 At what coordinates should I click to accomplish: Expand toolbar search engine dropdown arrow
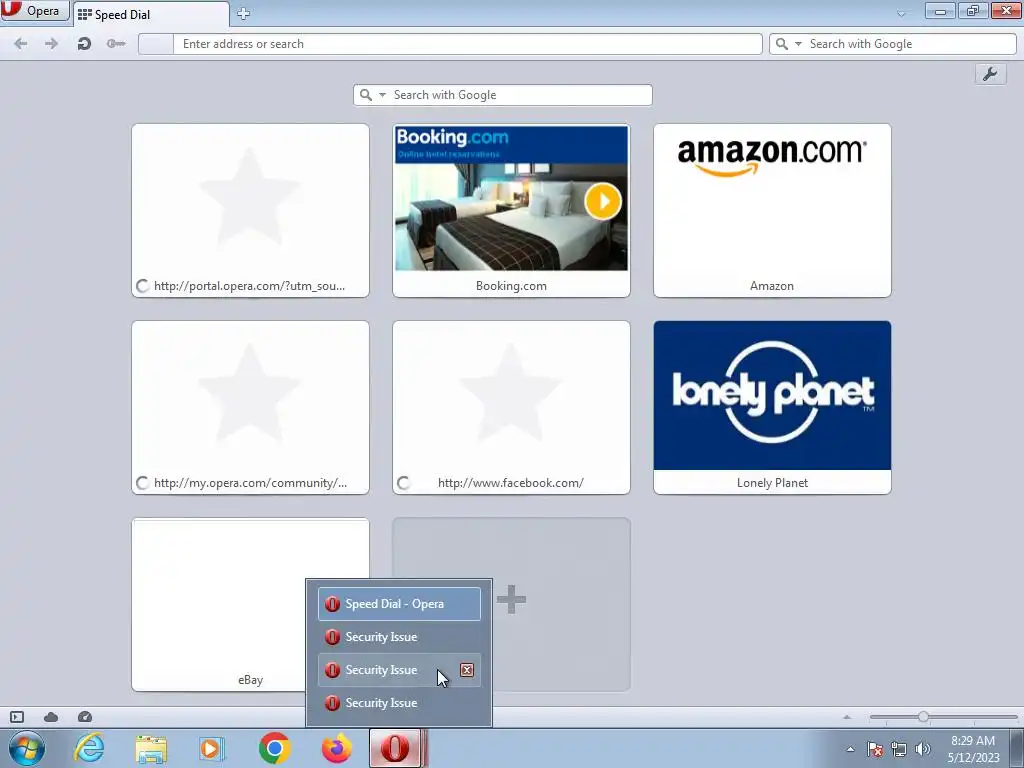point(798,44)
